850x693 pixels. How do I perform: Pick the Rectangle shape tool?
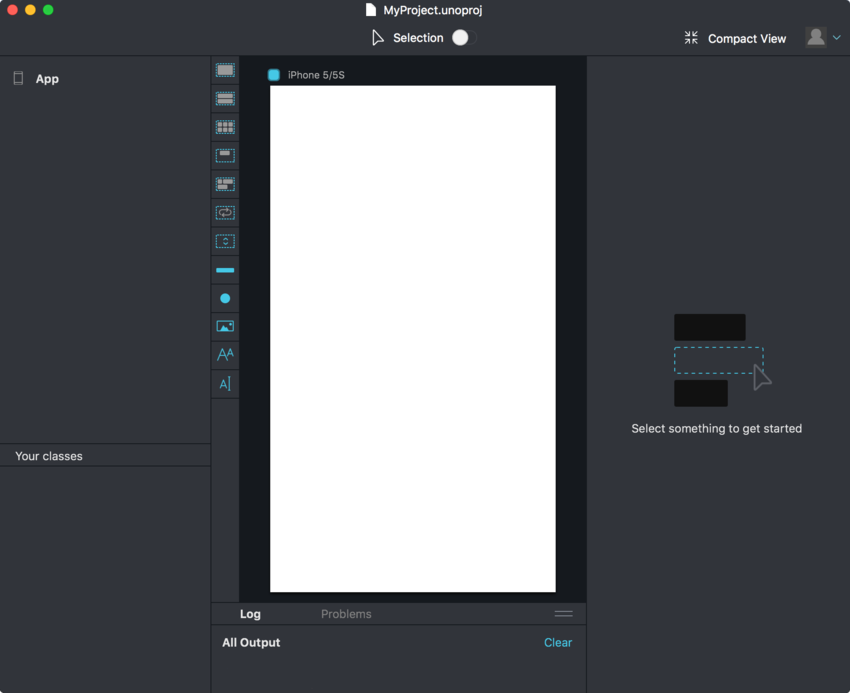pos(225,270)
